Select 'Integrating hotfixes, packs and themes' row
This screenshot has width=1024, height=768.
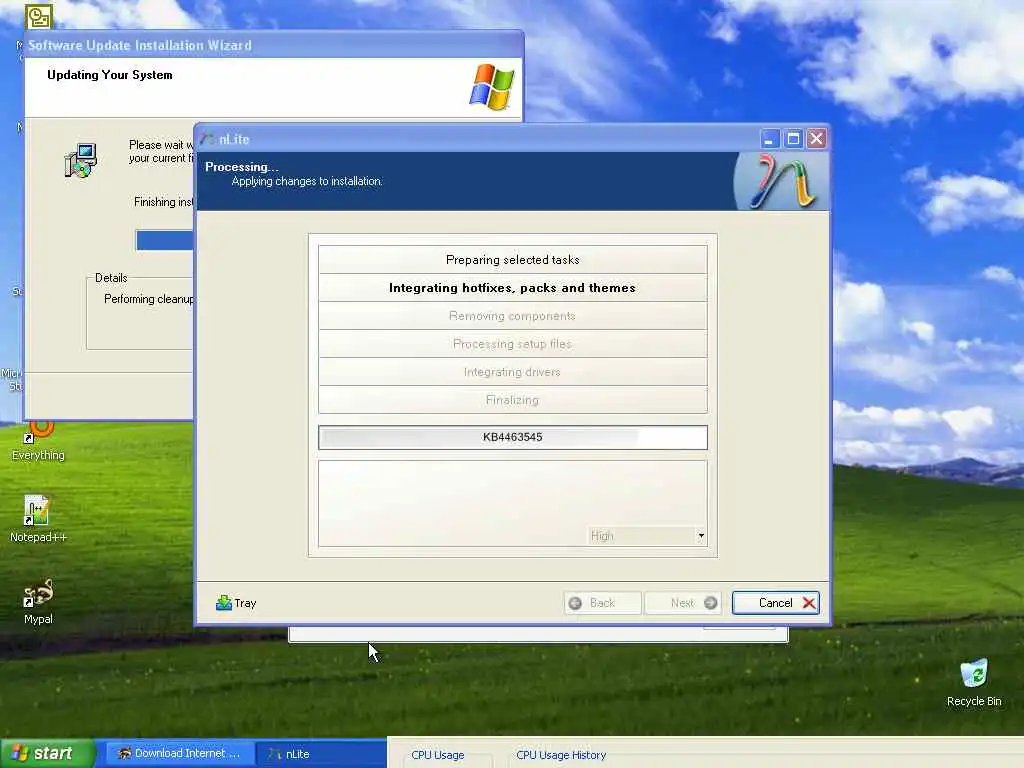click(513, 288)
